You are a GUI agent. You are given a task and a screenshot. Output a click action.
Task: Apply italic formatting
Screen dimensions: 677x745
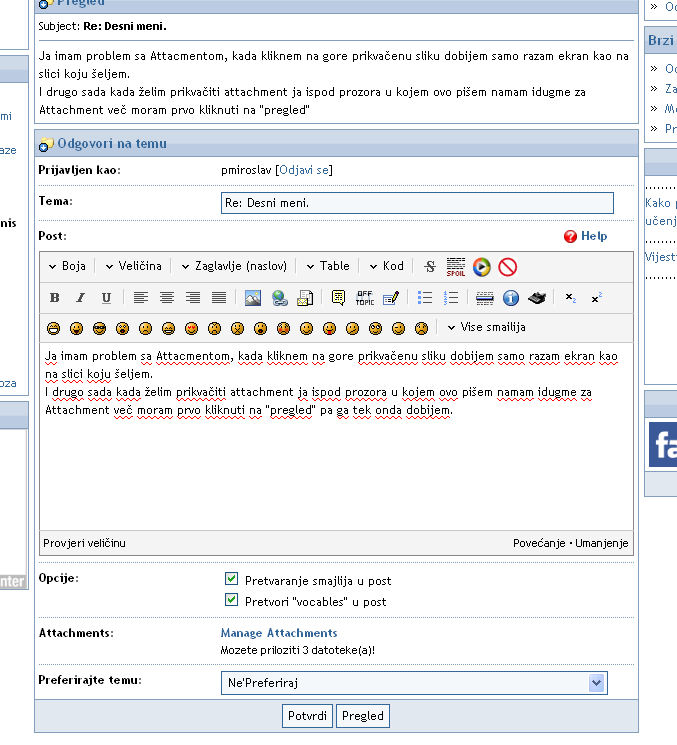(x=80, y=297)
